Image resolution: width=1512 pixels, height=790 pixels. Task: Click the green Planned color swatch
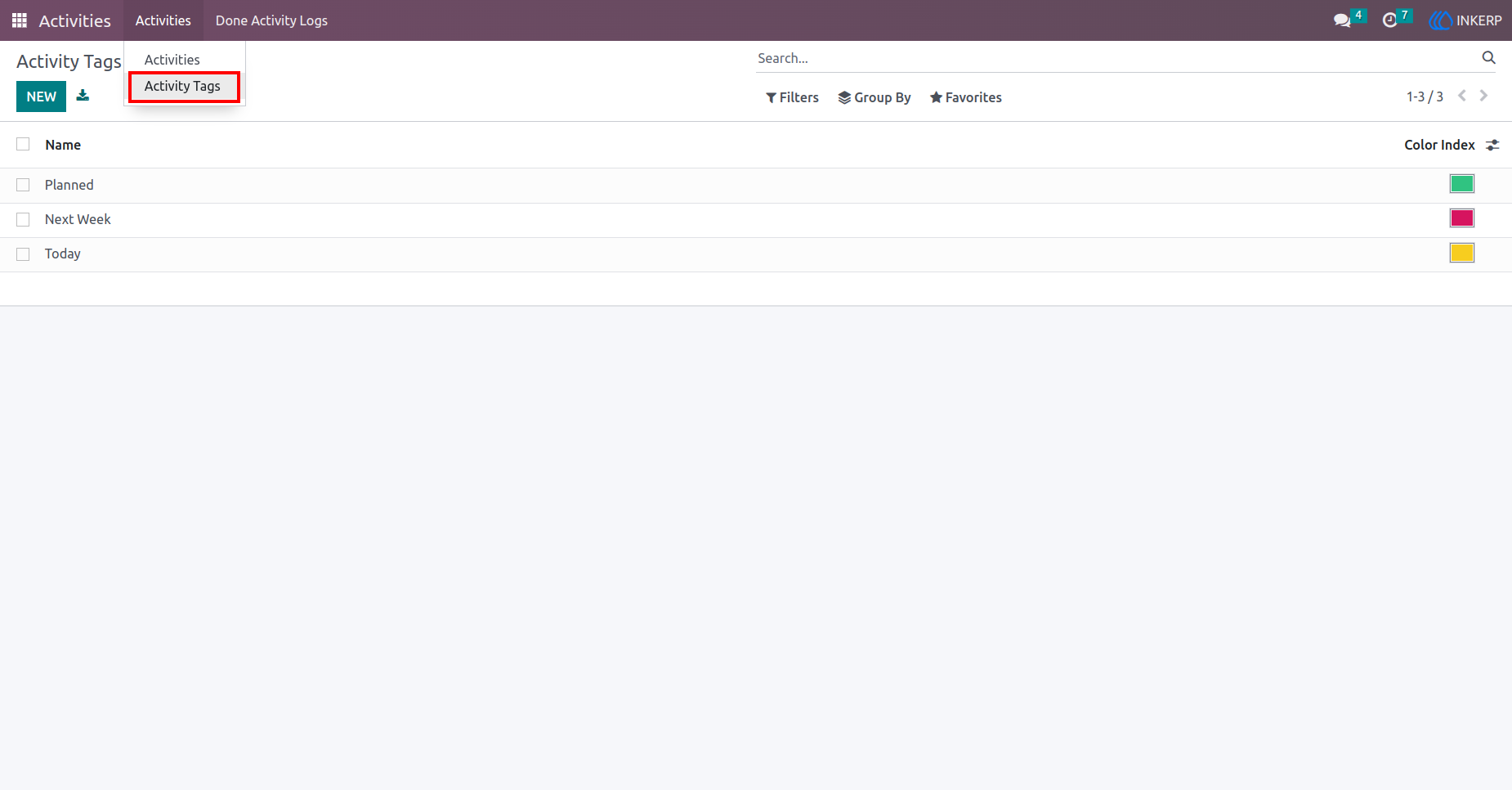[1461, 184]
